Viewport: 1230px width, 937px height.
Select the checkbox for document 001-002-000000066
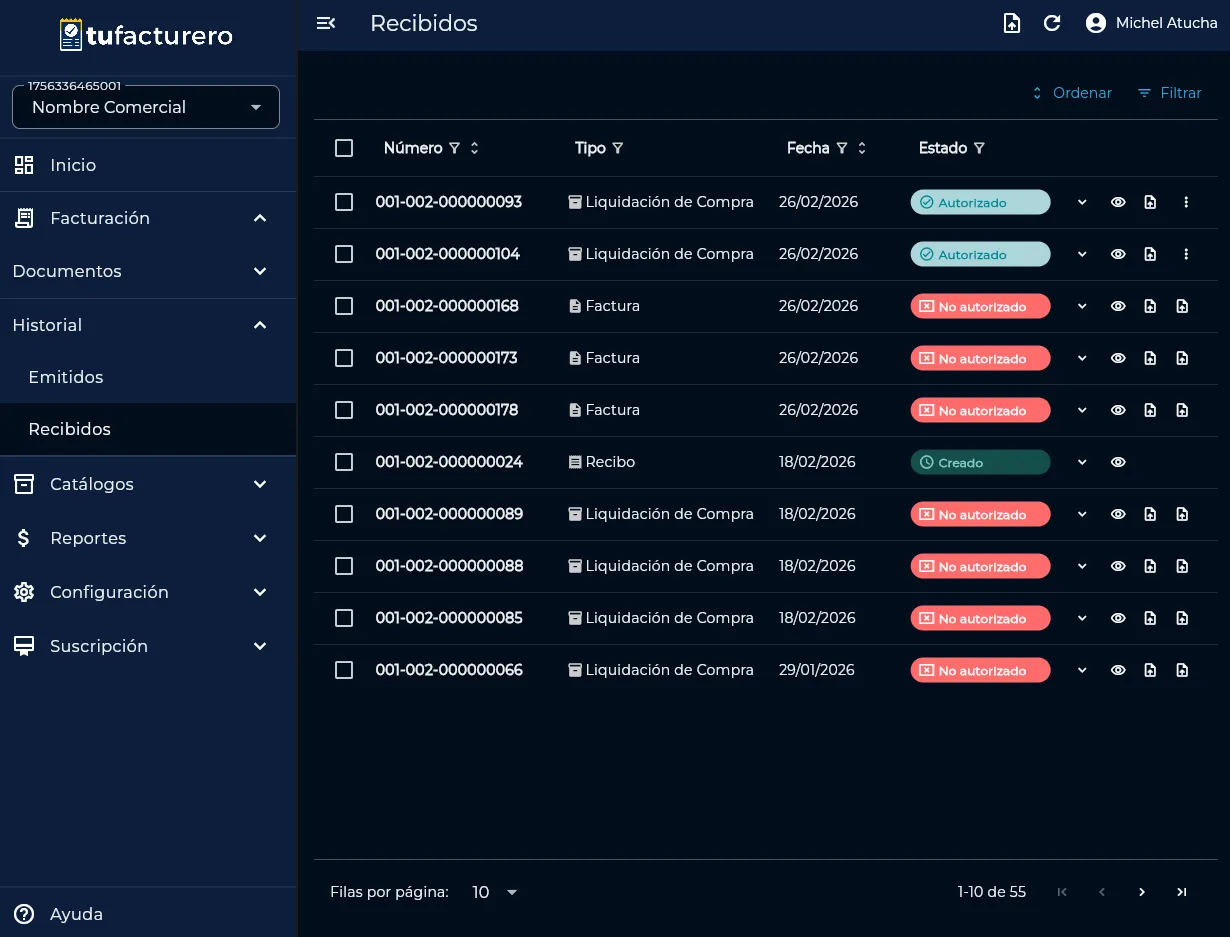(x=344, y=670)
